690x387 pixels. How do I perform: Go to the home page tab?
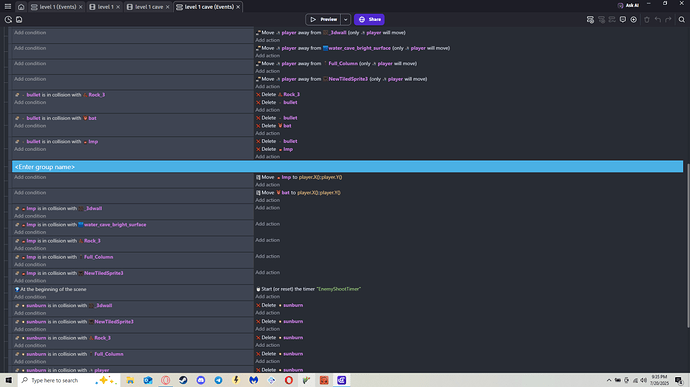21,7
